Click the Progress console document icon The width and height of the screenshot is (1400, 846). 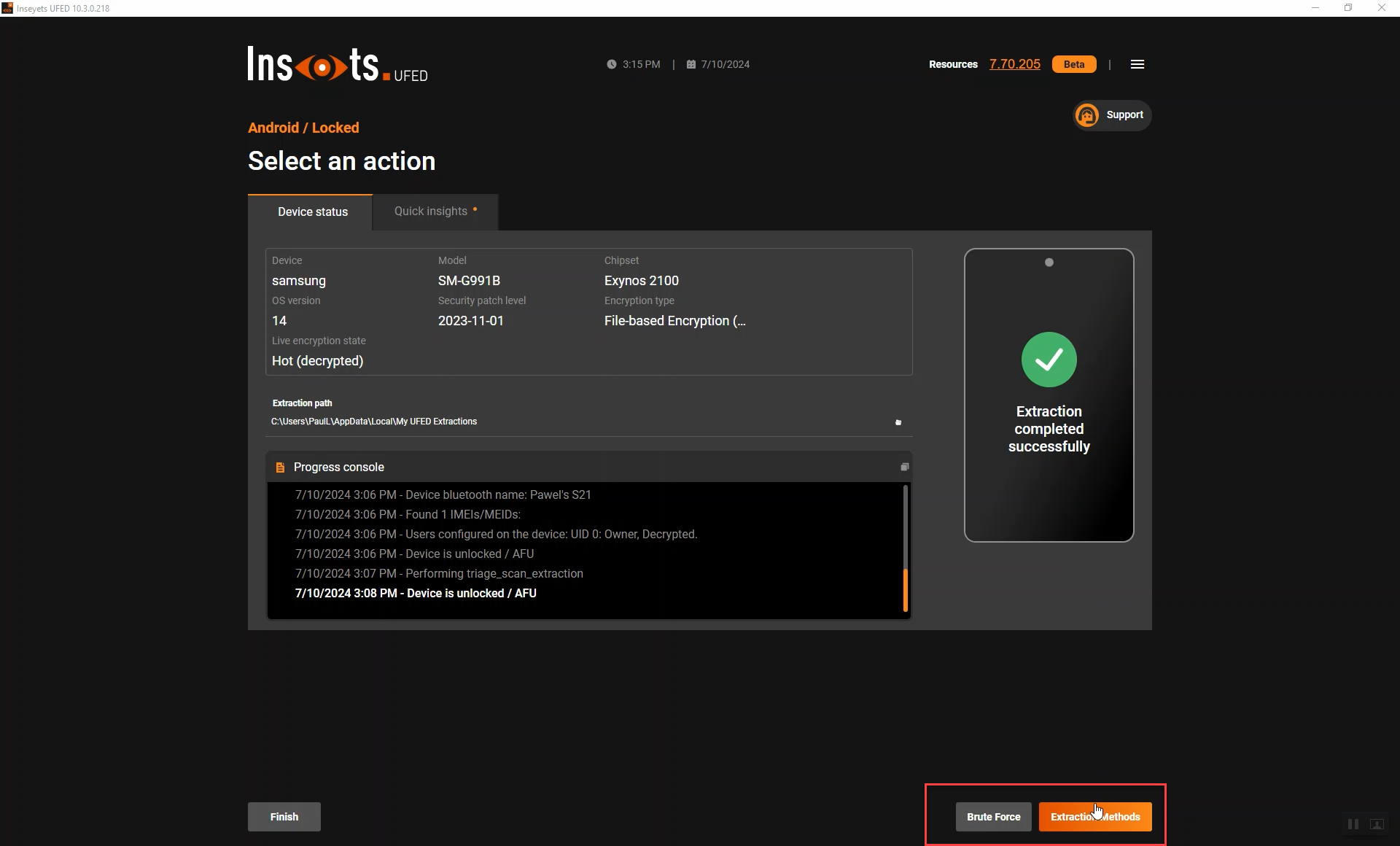tap(280, 467)
